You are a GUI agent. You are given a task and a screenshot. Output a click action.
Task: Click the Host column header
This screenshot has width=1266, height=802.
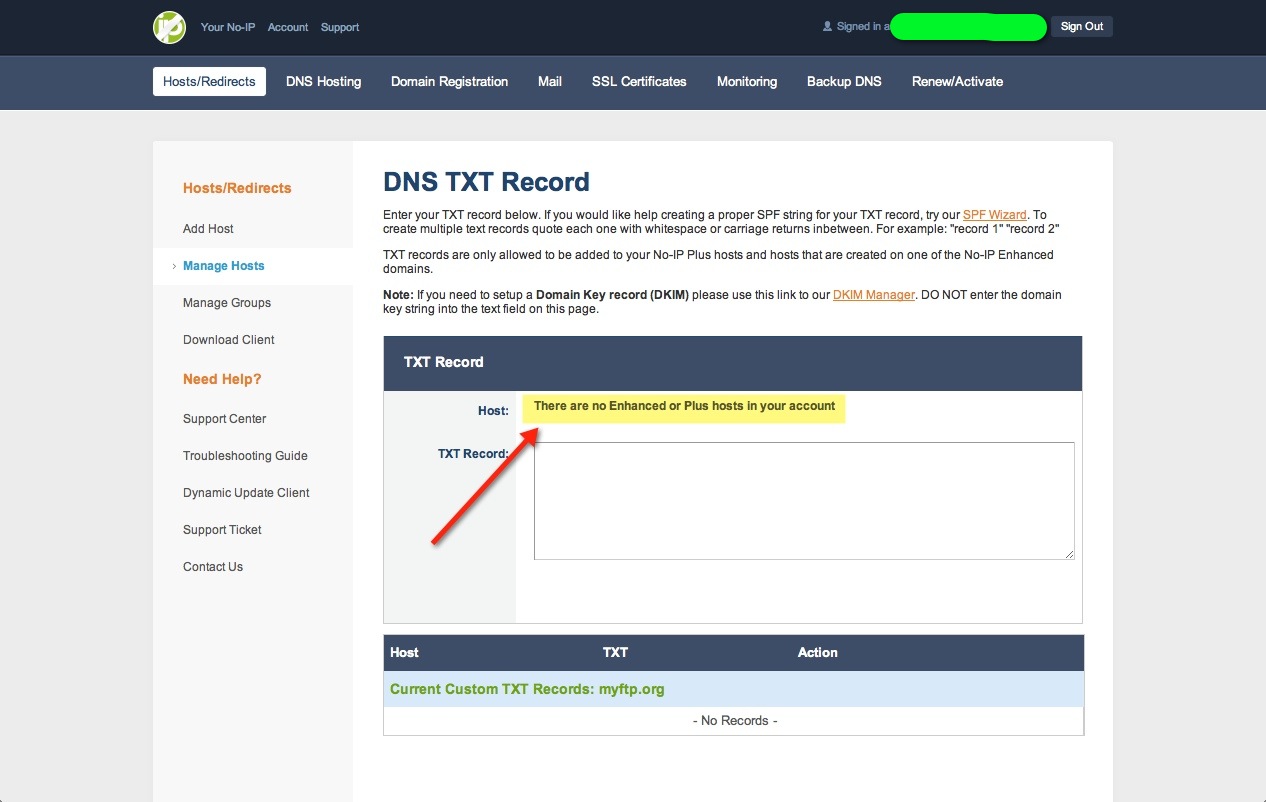point(404,653)
